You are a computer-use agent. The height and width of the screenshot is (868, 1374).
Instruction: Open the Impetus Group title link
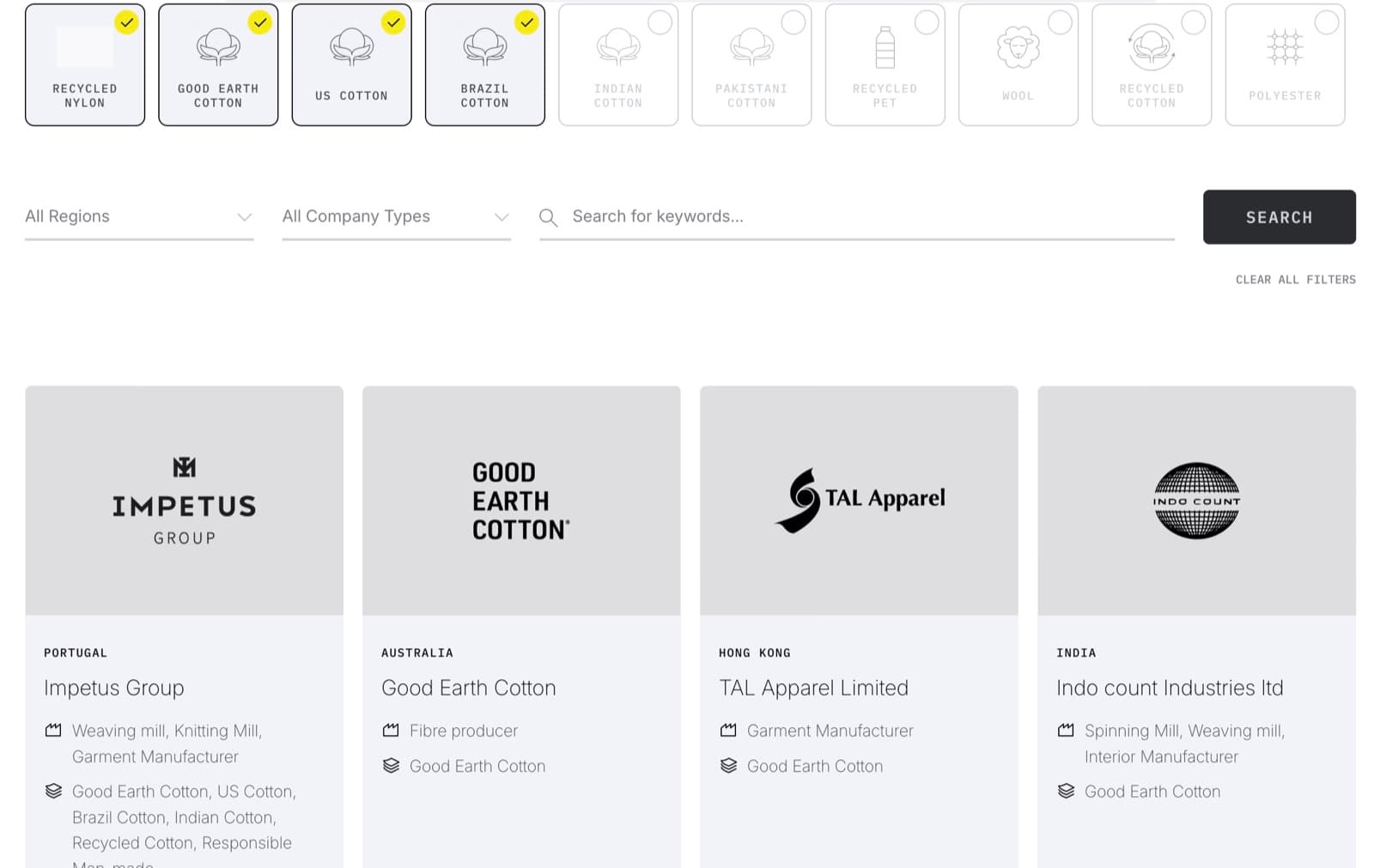114,688
